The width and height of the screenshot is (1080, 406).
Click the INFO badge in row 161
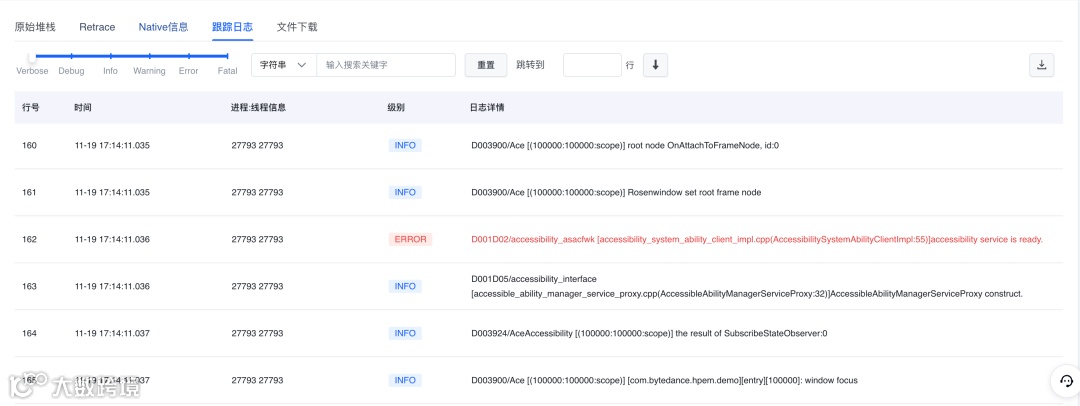tap(404, 192)
